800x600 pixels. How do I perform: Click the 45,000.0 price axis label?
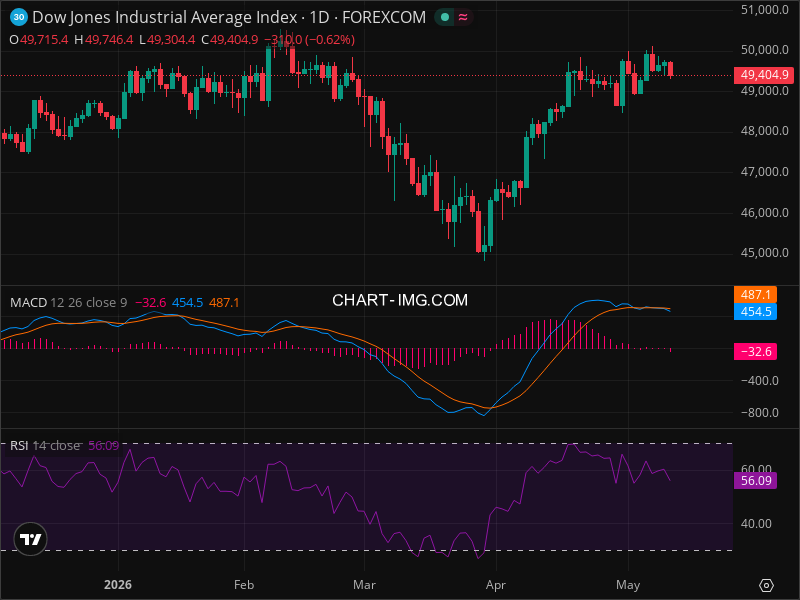(x=764, y=253)
